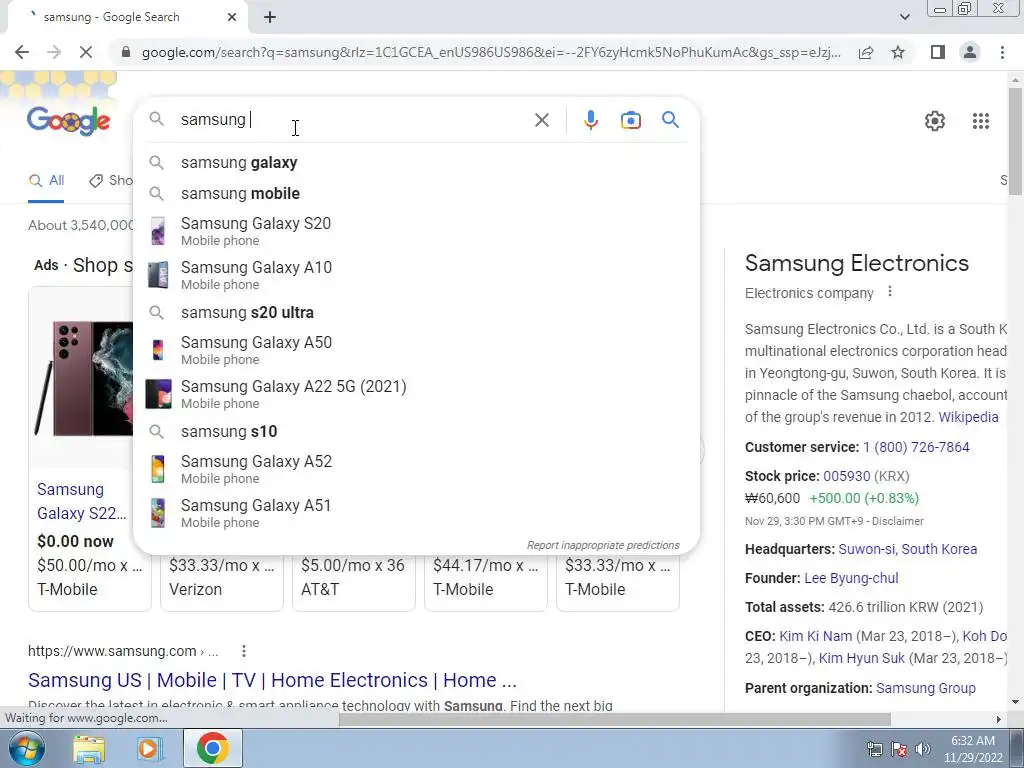Click the blue search magnifier button
The height and width of the screenshot is (768, 1024).
click(671, 120)
